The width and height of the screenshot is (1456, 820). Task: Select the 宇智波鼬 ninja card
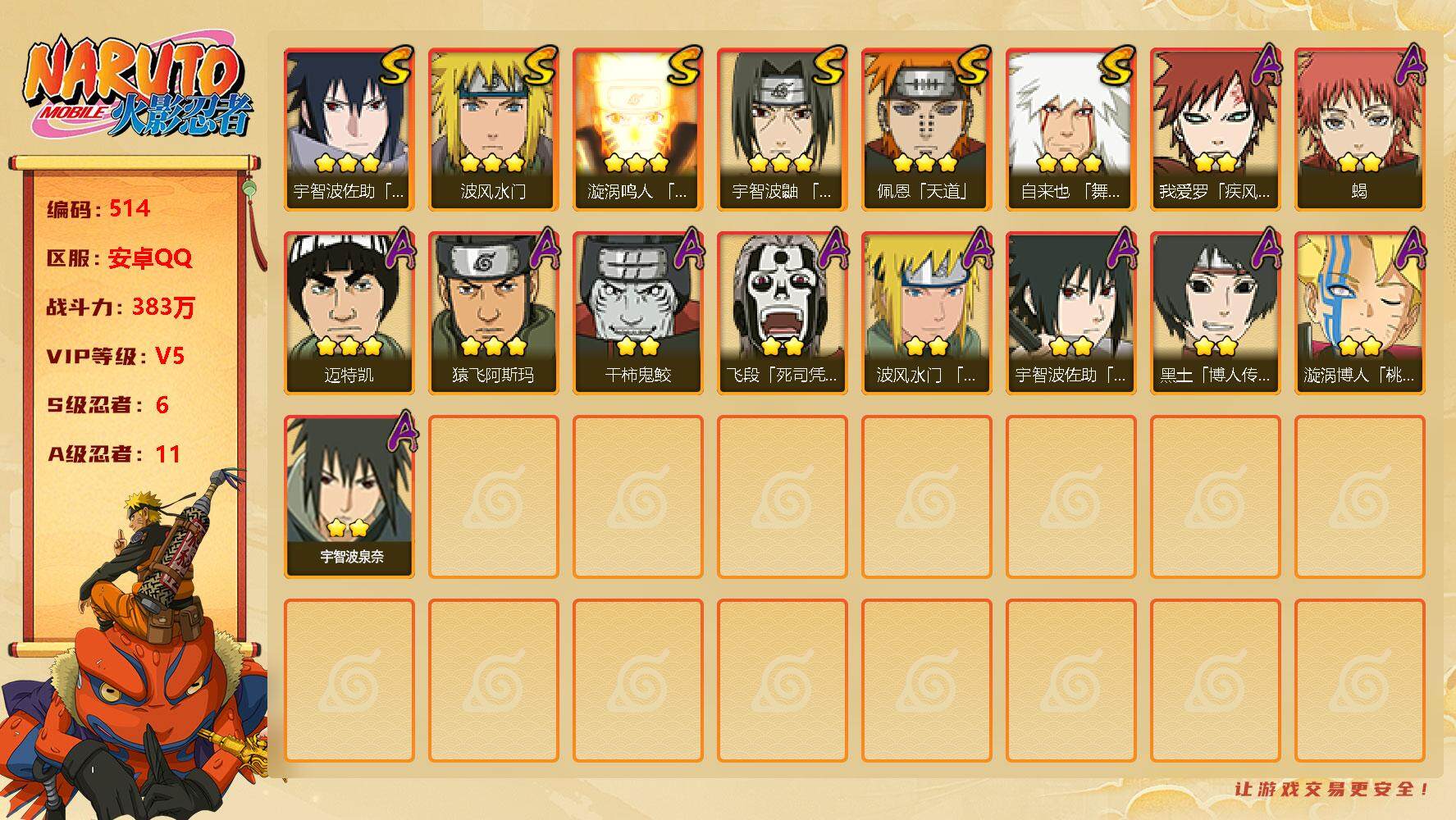(782, 130)
